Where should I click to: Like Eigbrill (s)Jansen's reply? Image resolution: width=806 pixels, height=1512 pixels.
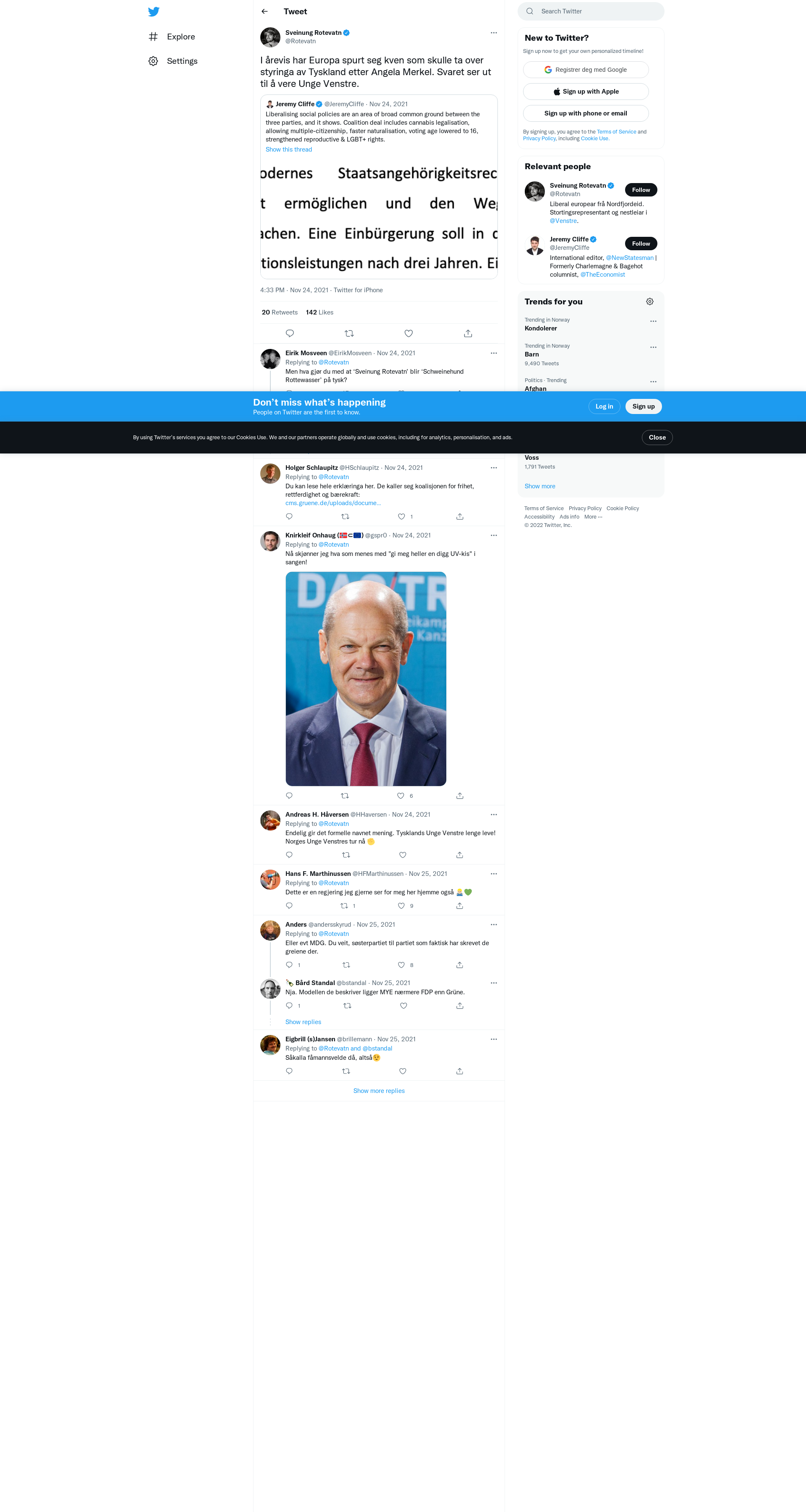click(403, 1071)
